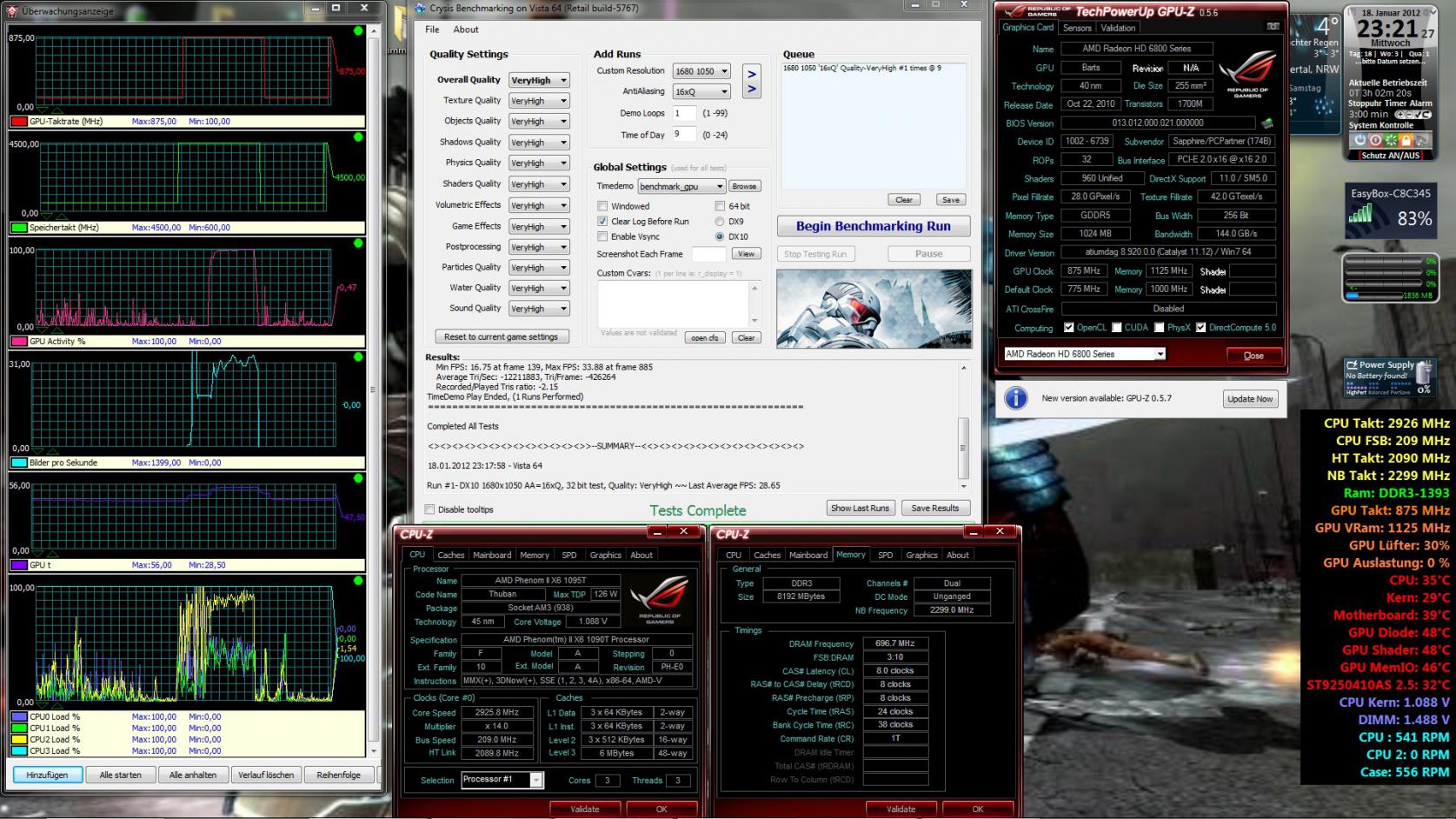Open SPD tab in CPU-Z memory timings window
Viewport: 1456px width, 819px height.
(885, 555)
